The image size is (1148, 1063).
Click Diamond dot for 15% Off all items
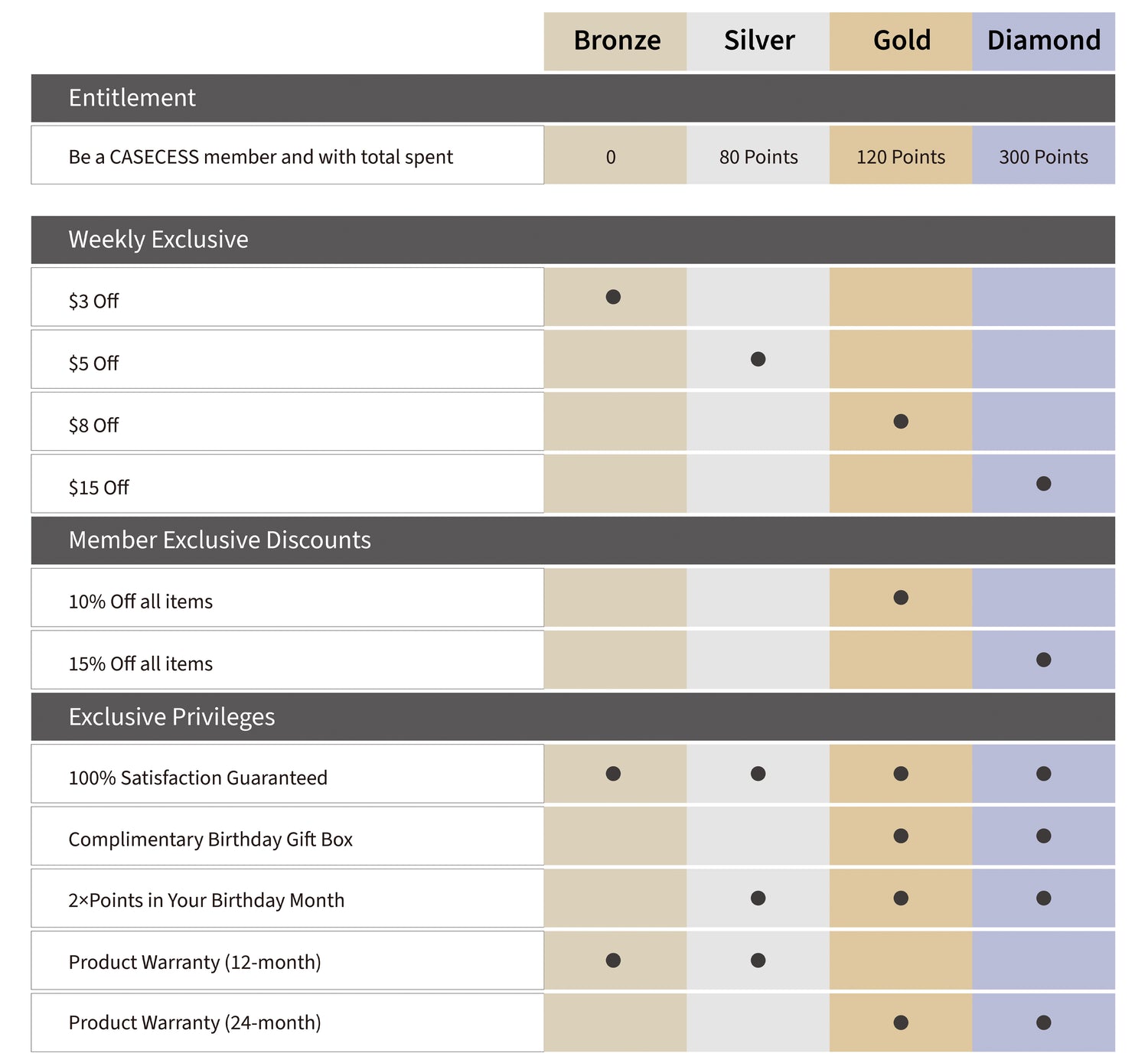click(1043, 660)
